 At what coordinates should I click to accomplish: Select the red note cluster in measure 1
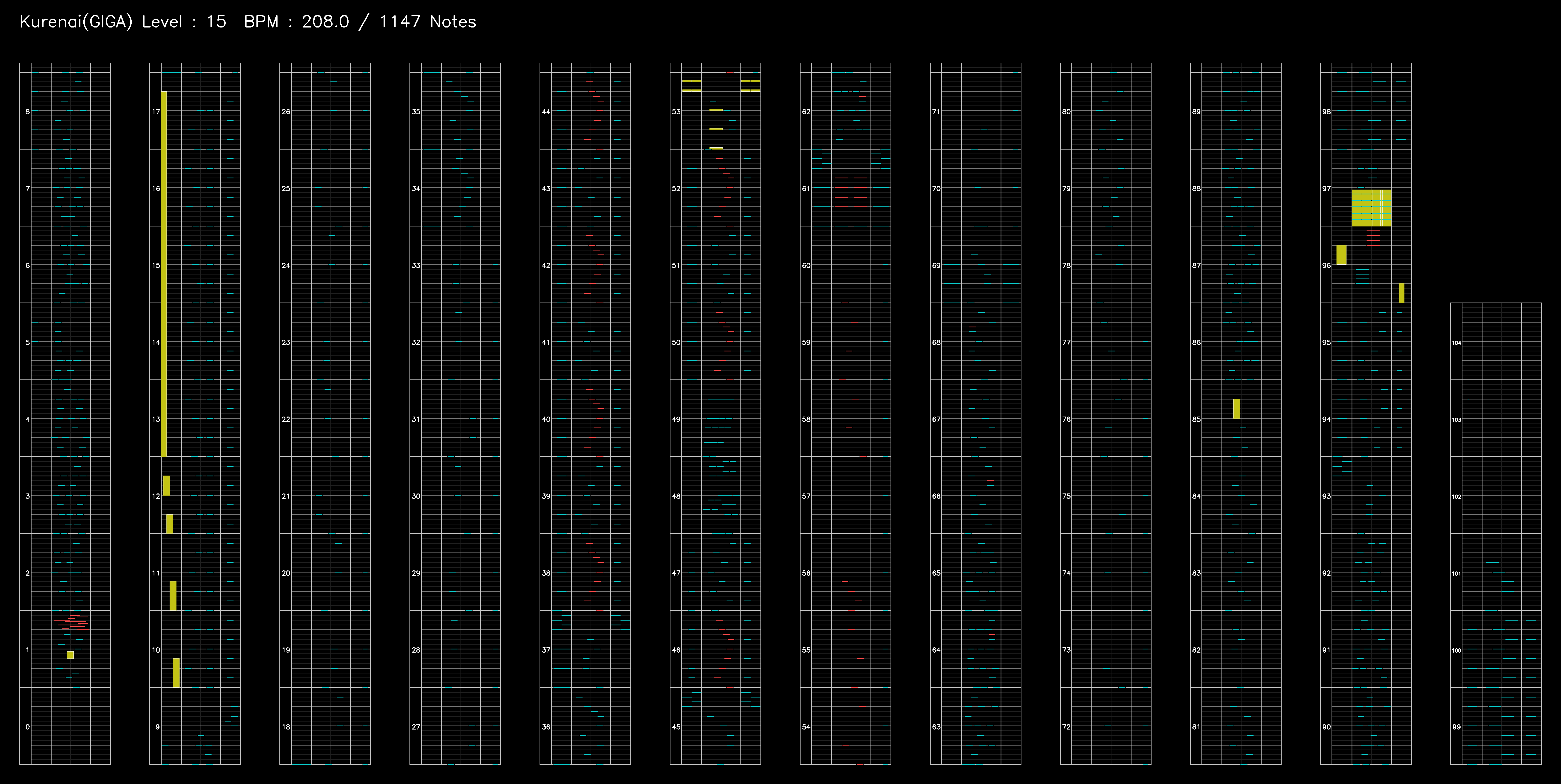[x=72, y=622]
